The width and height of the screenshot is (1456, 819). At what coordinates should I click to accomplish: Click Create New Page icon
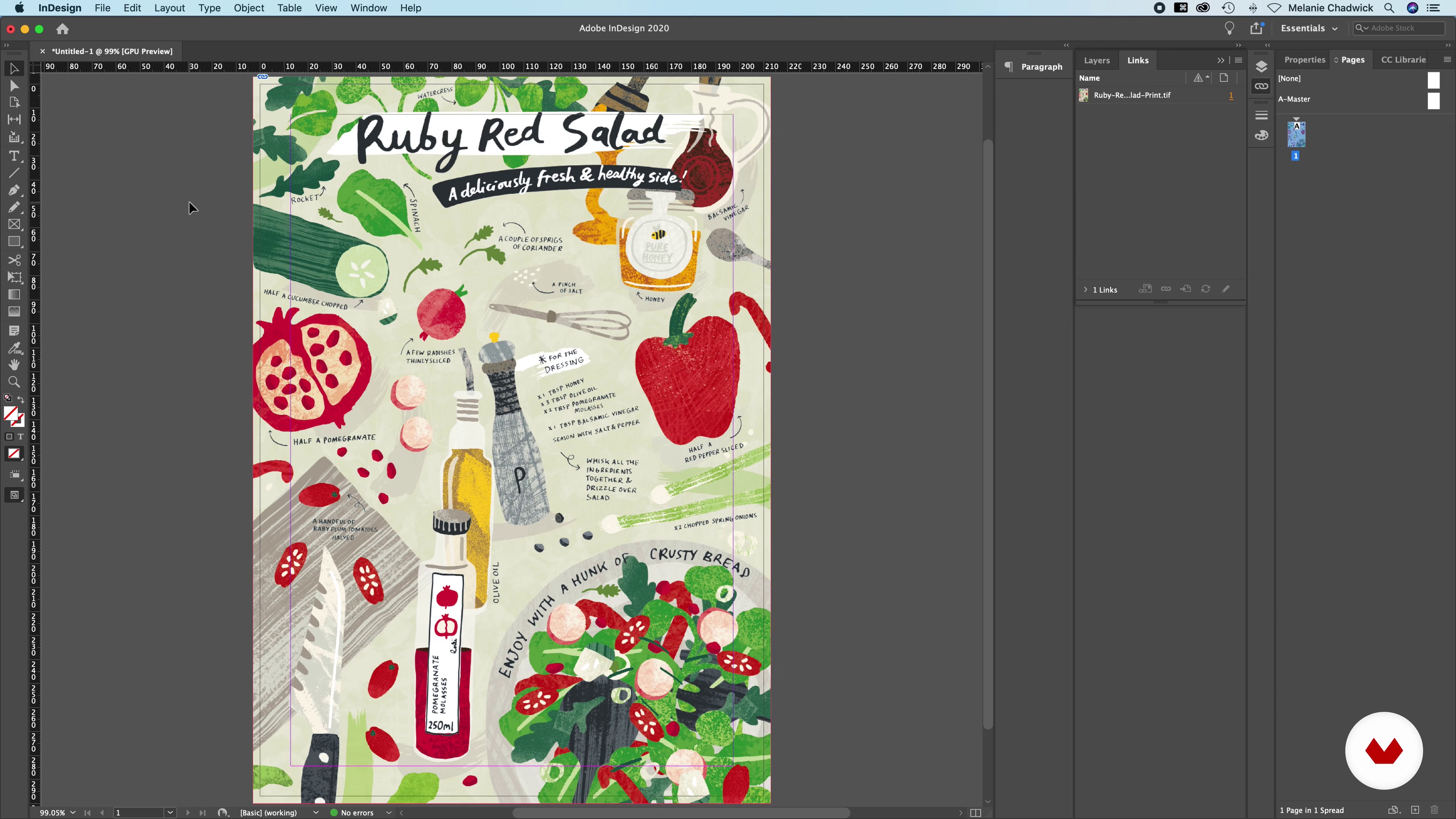[x=1415, y=810]
